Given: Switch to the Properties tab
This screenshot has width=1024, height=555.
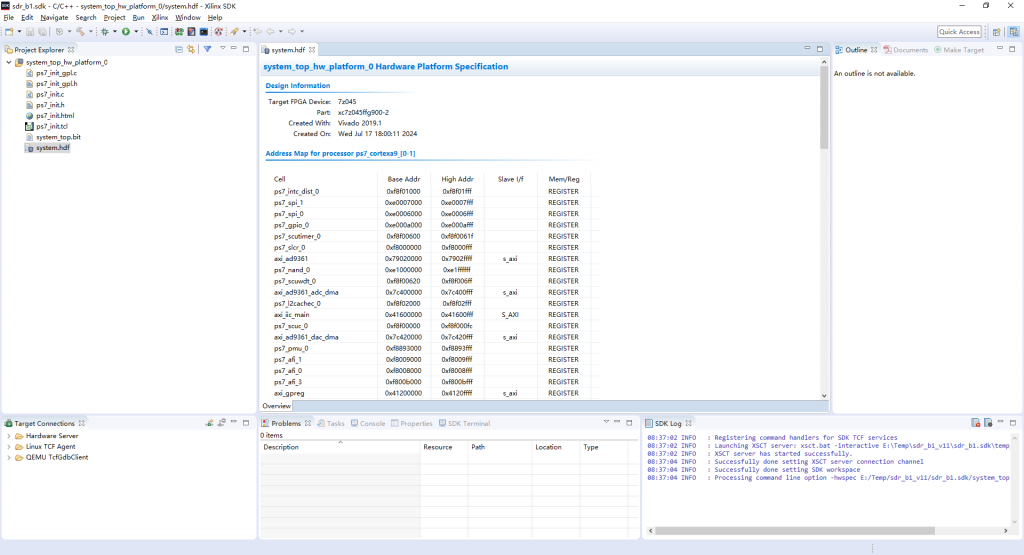Looking at the screenshot, I should pyautogui.click(x=411, y=423).
